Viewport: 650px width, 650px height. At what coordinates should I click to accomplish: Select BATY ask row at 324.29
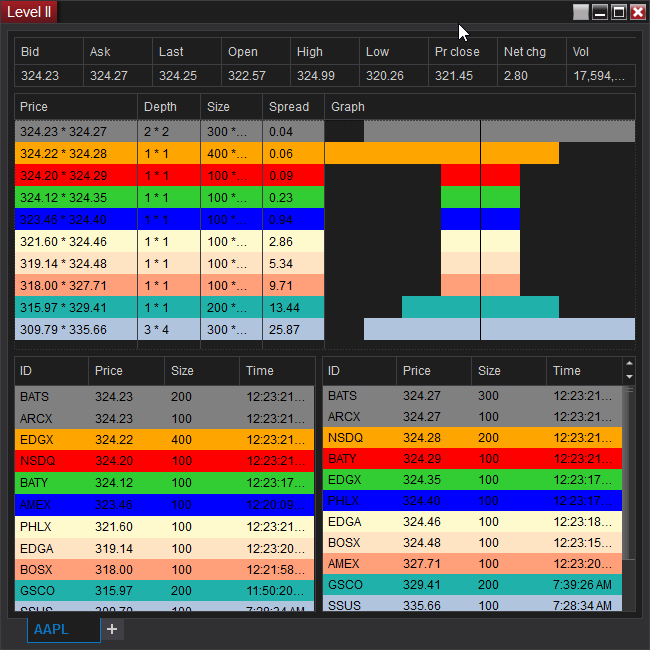(473, 459)
